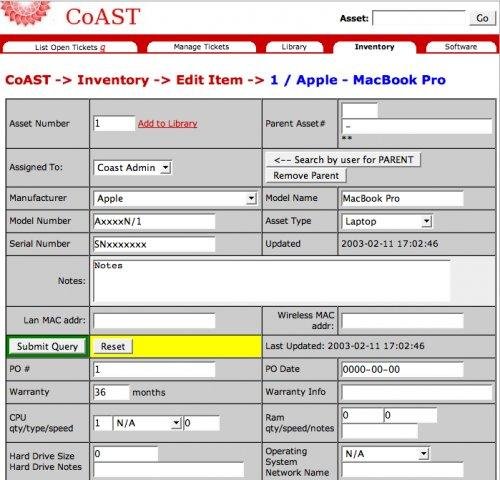The height and width of the screenshot is (480, 500).
Task: Open the List Open Tickets tab
Action: (70, 47)
